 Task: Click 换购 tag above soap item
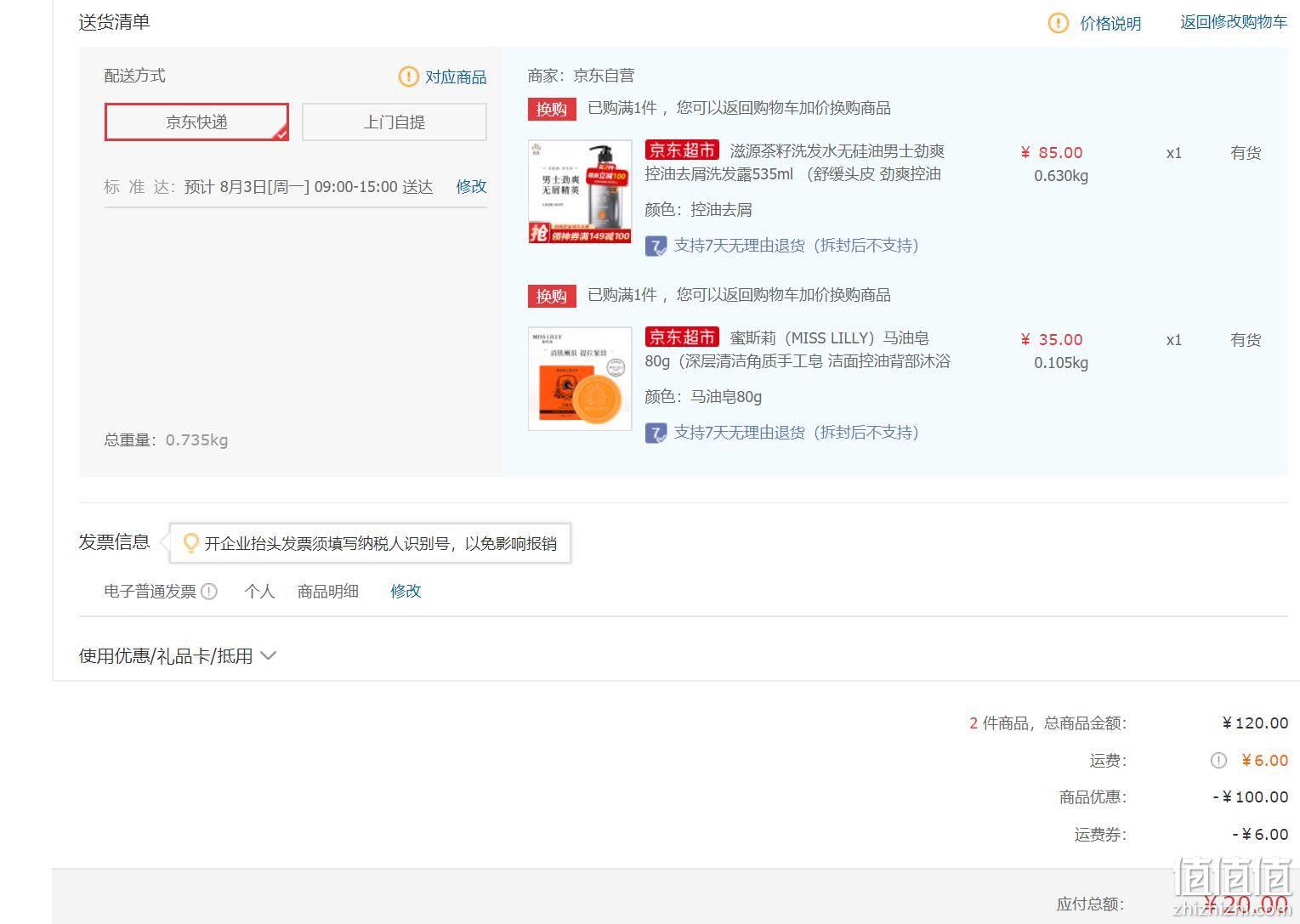tap(552, 296)
